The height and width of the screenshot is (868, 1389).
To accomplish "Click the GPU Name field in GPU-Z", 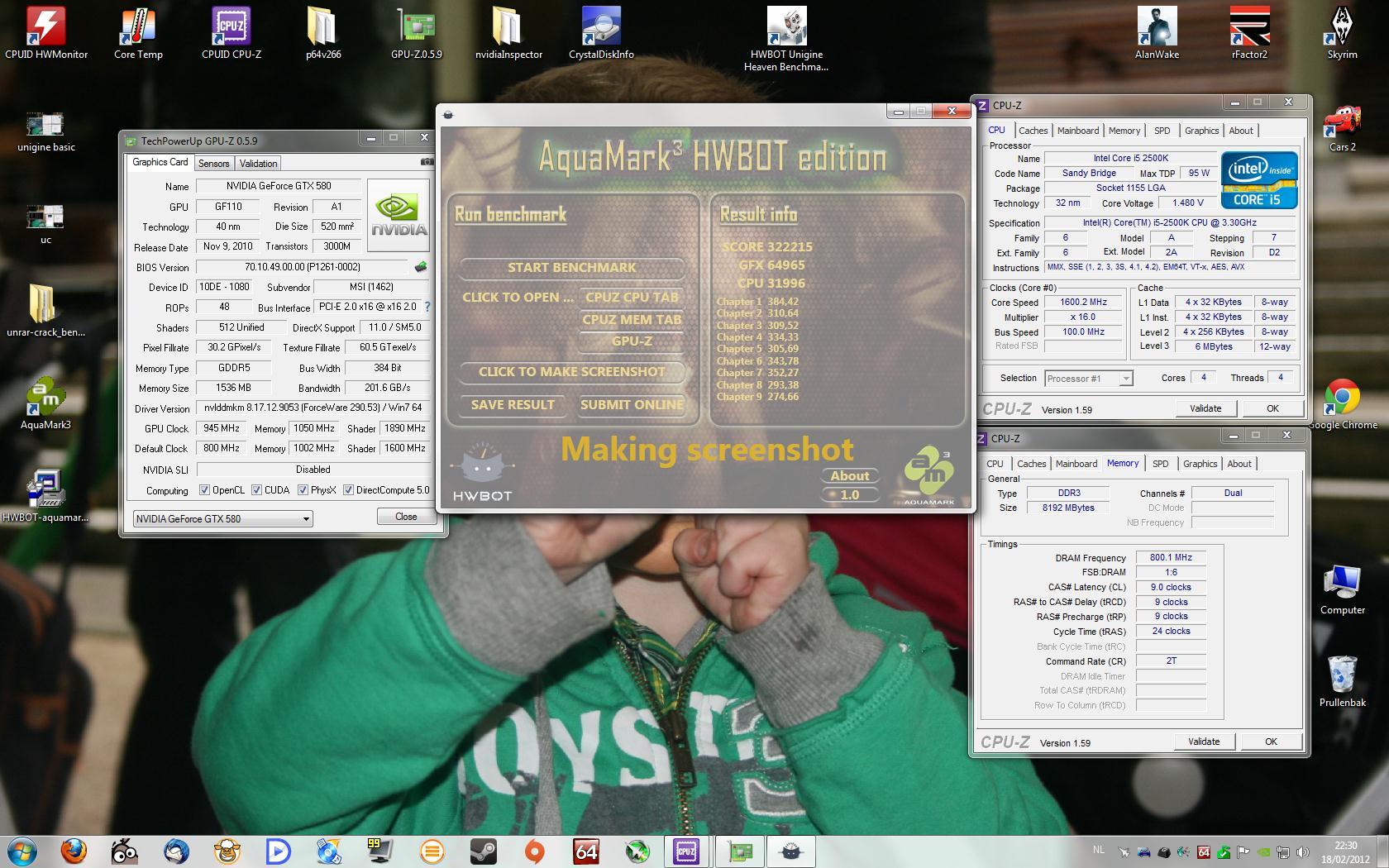I will click(x=279, y=186).
